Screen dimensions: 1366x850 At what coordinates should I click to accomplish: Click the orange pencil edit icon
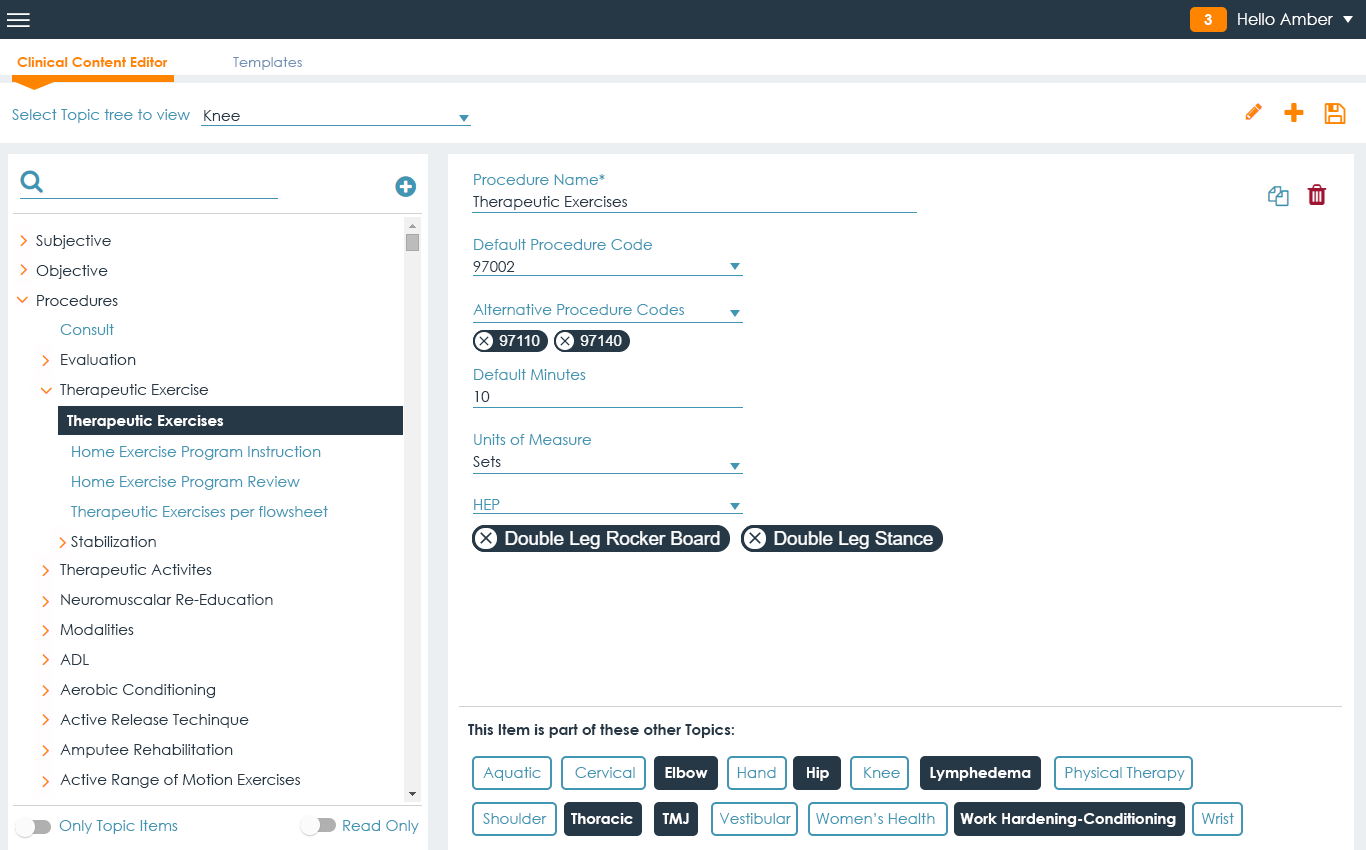coord(1253,112)
